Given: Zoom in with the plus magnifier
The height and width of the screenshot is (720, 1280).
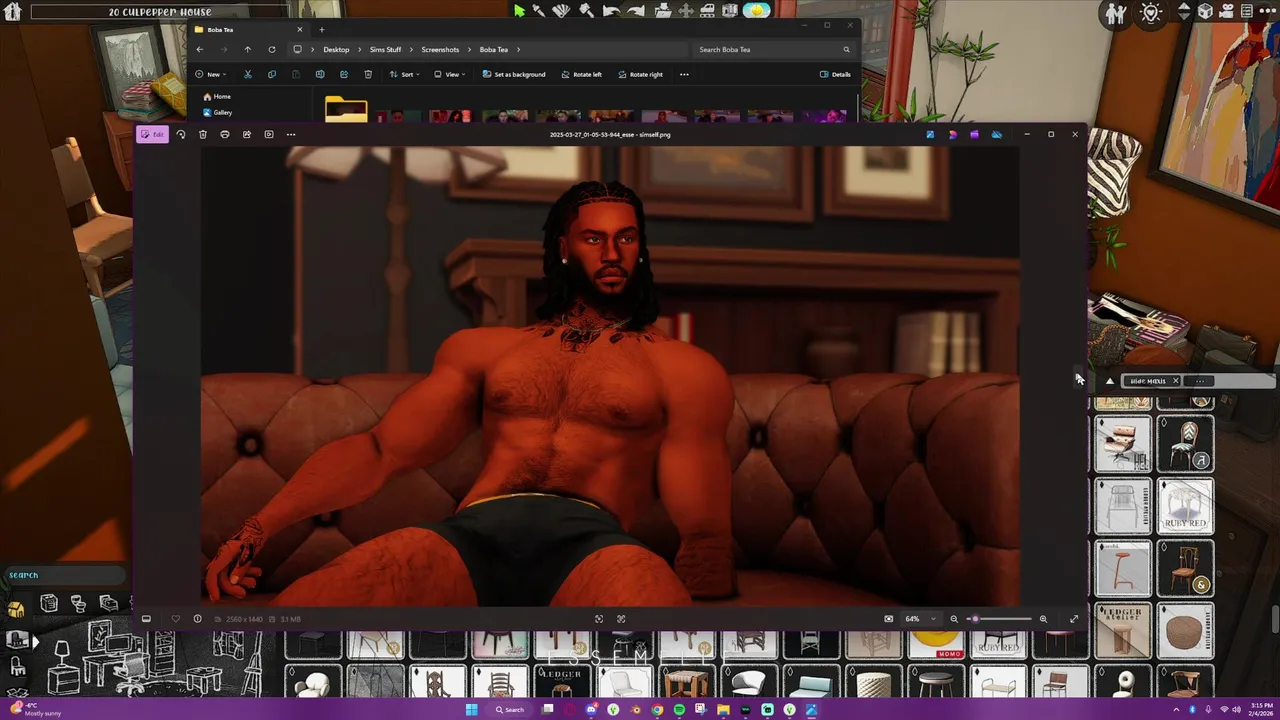Looking at the screenshot, I should (x=1043, y=619).
